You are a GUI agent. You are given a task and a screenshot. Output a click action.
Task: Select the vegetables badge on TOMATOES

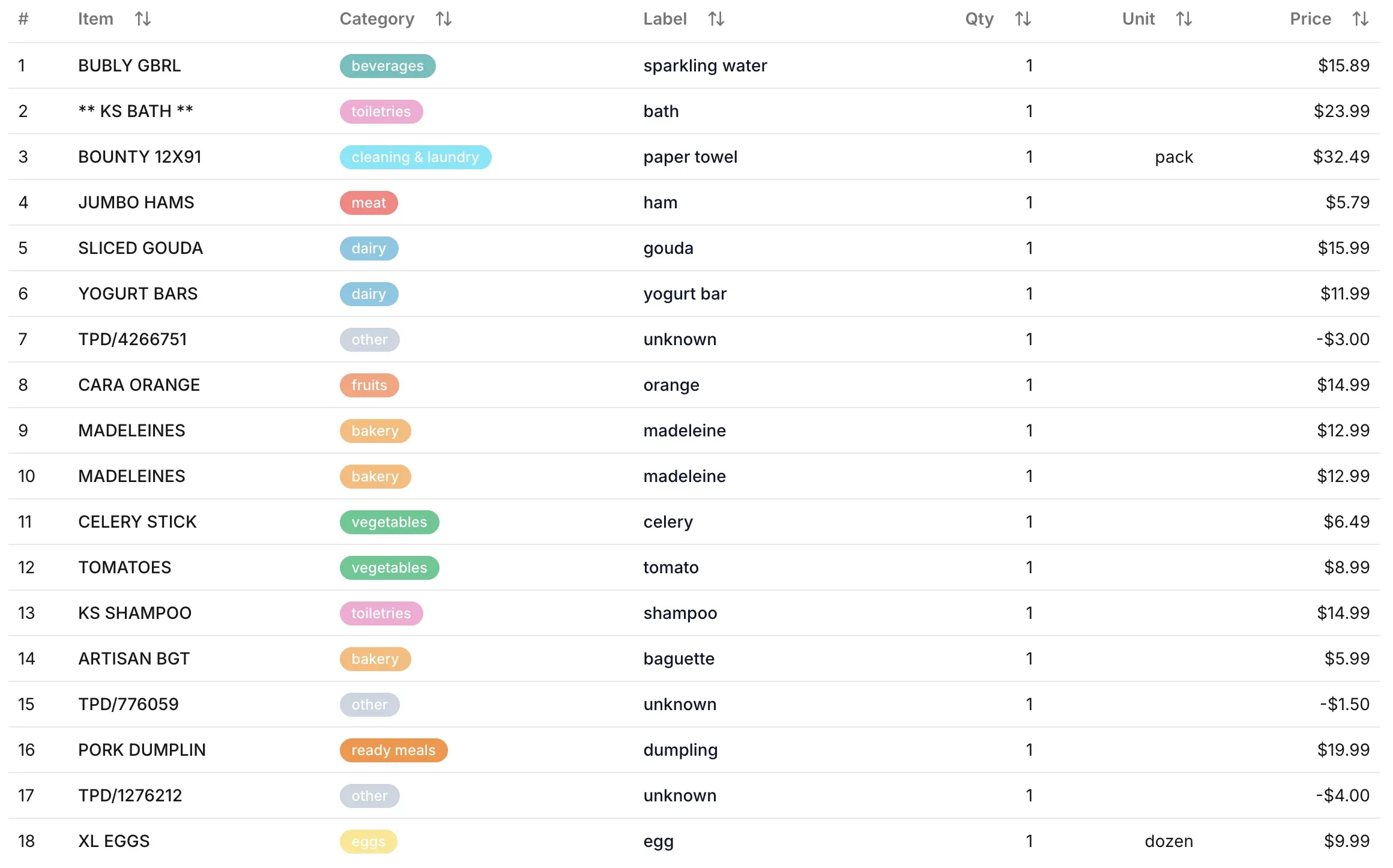(x=389, y=567)
